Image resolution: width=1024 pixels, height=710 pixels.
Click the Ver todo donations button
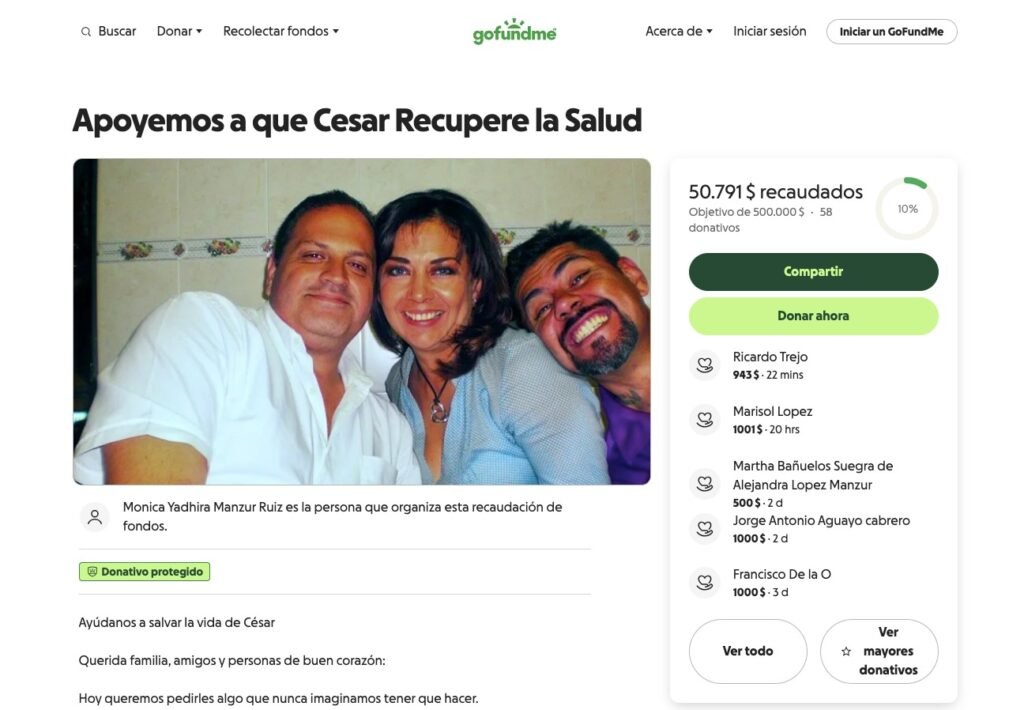748,651
